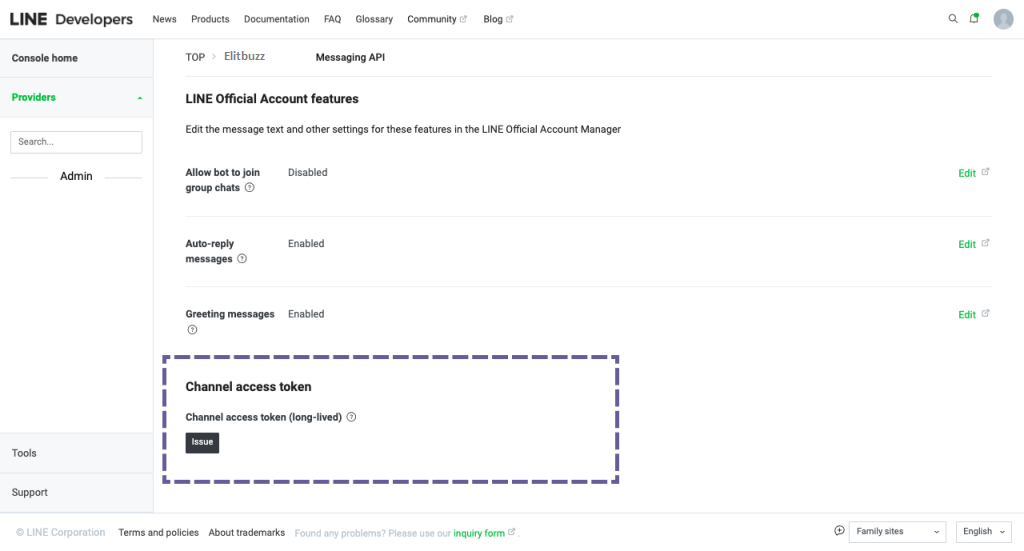
Task: Click help icon under Greeting messages
Action: (x=192, y=330)
